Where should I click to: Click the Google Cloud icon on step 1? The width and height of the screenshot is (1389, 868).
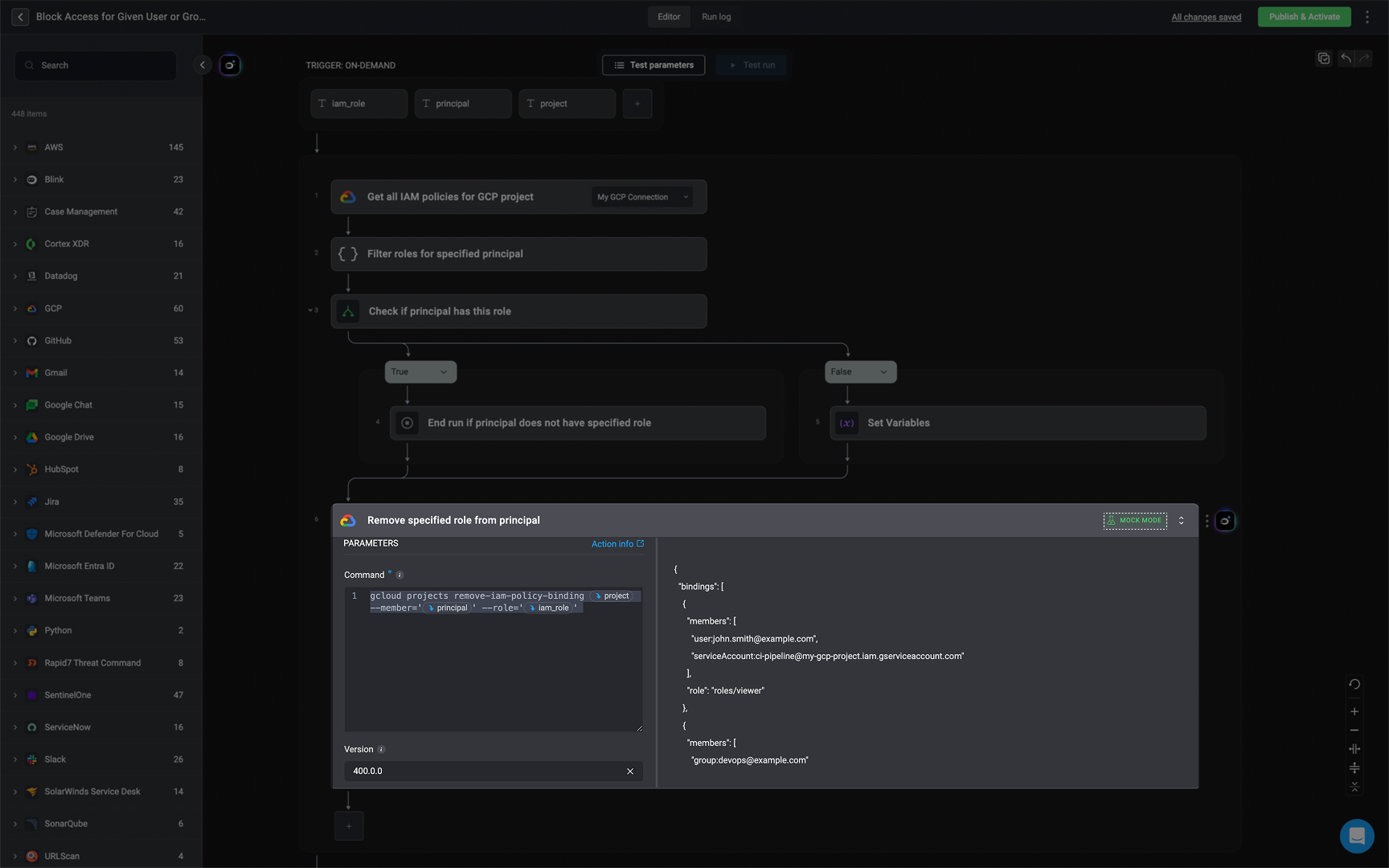[x=348, y=197]
